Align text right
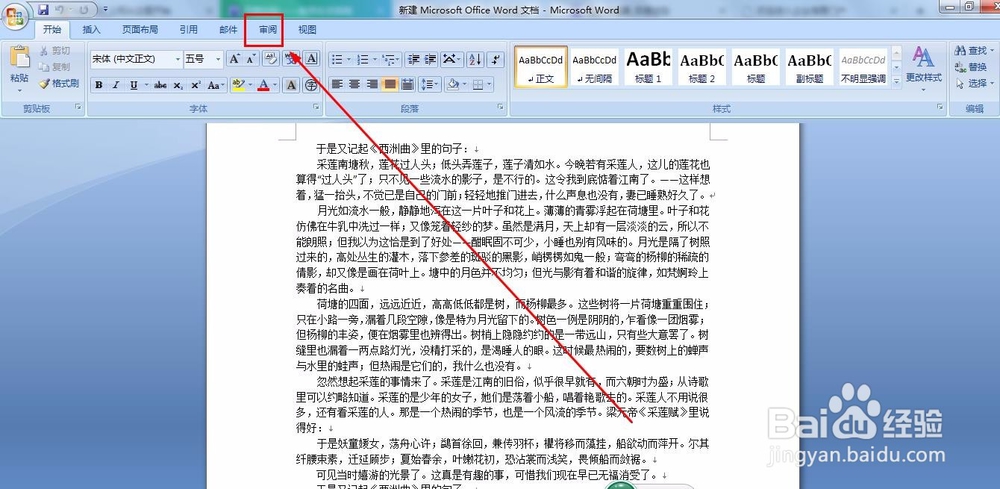 [372, 85]
